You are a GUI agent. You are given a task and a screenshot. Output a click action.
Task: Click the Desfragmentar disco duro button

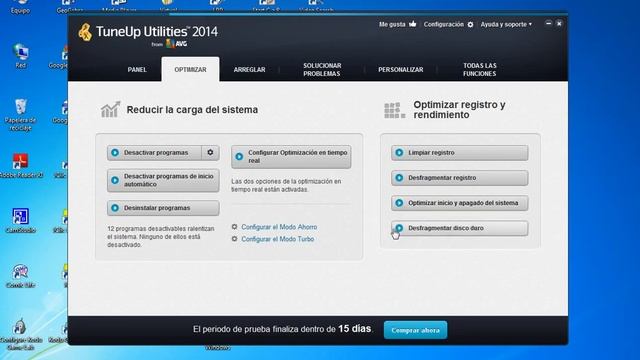tap(460, 229)
